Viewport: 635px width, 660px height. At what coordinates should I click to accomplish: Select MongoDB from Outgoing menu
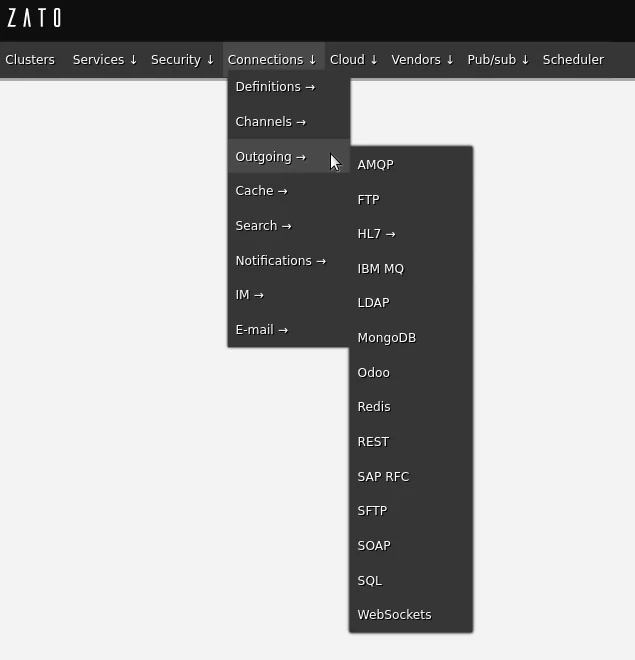386,338
